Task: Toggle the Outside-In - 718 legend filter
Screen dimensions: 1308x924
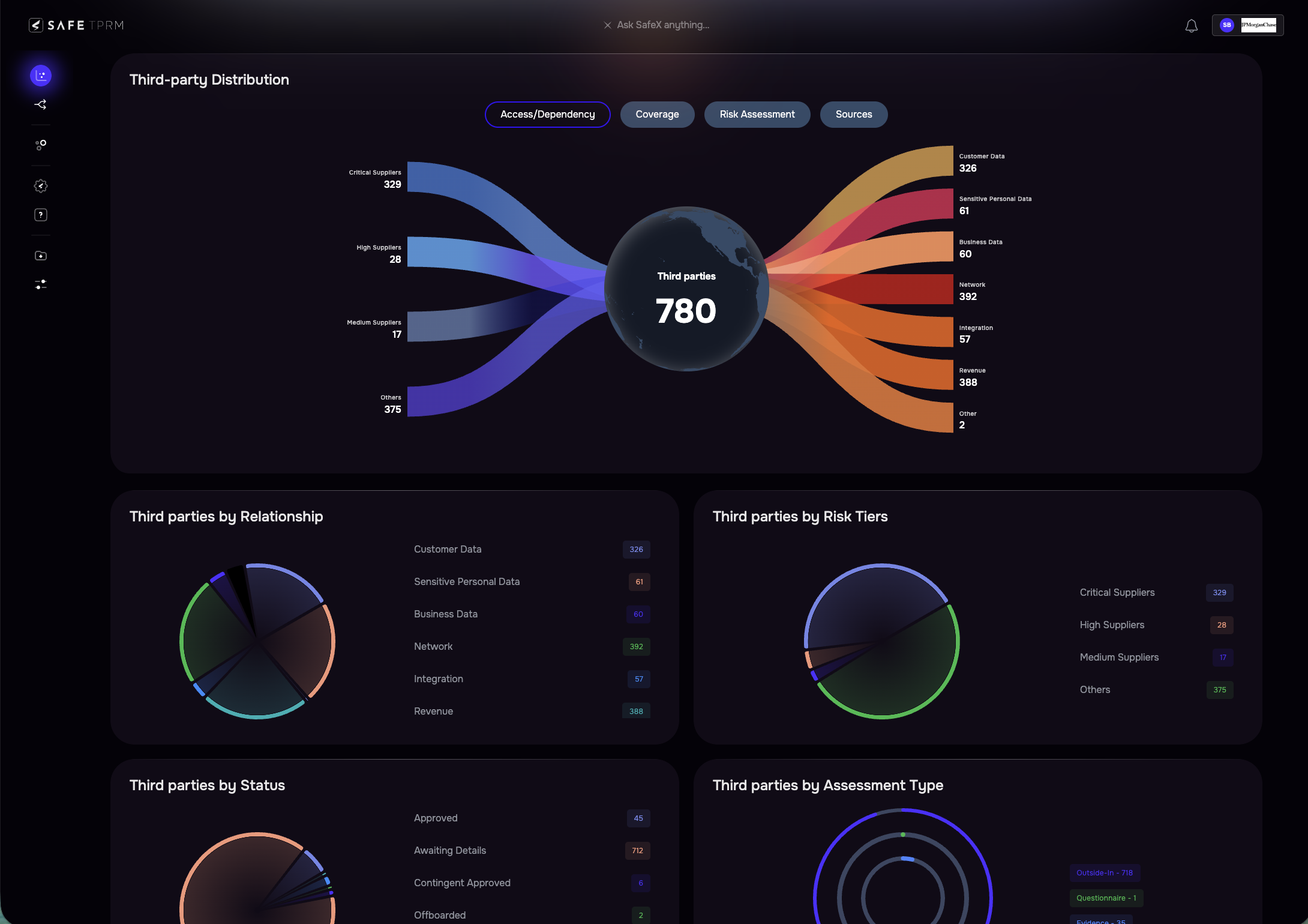Action: pos(1105,873)
